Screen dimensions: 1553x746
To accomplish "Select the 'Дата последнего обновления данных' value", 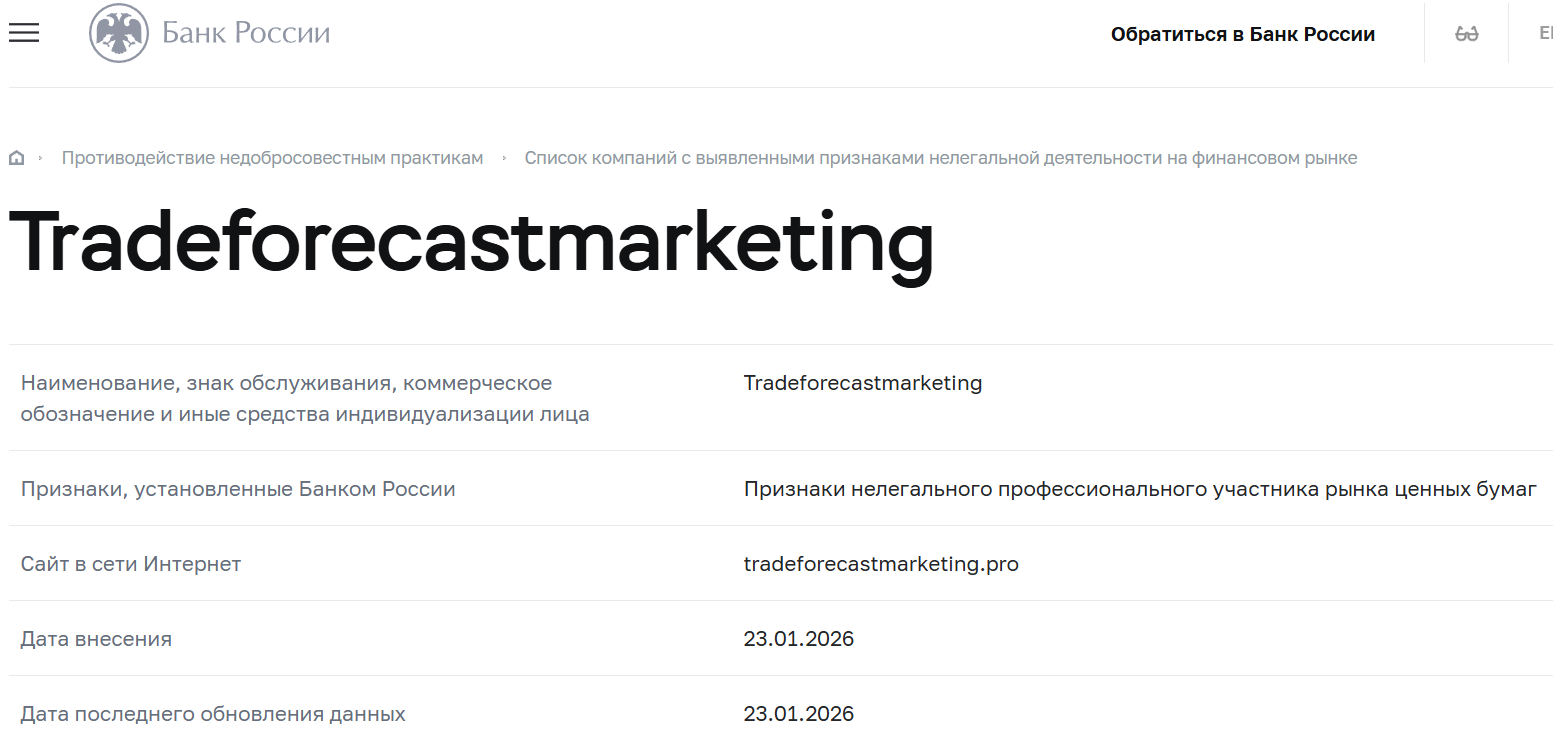I will coord(799,713).
